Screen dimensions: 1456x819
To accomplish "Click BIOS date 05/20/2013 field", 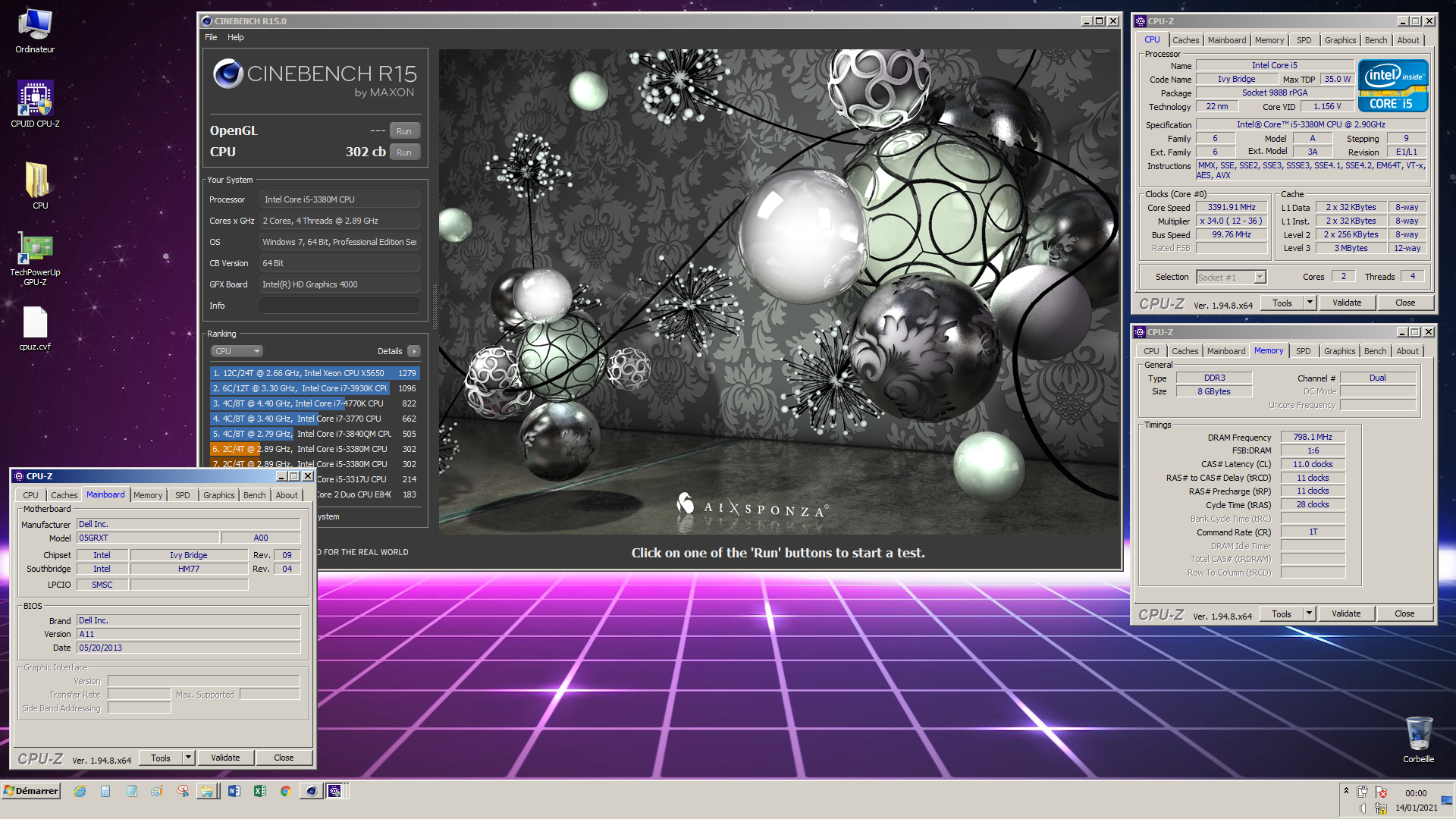I will pyautogui.click(x=189, y=648).
